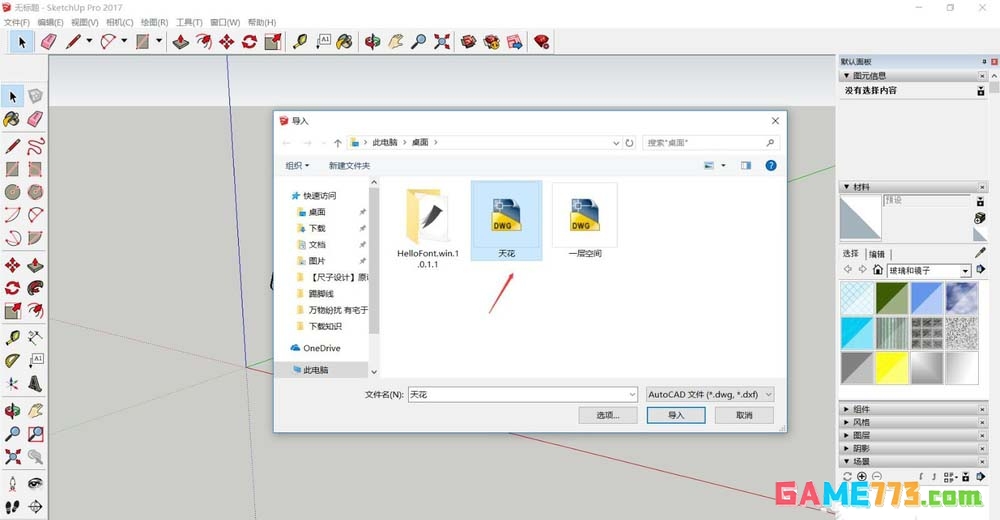1000x520 pixels.
Task: Select the Zoom Window tool
Action: (x=35, y=433)
